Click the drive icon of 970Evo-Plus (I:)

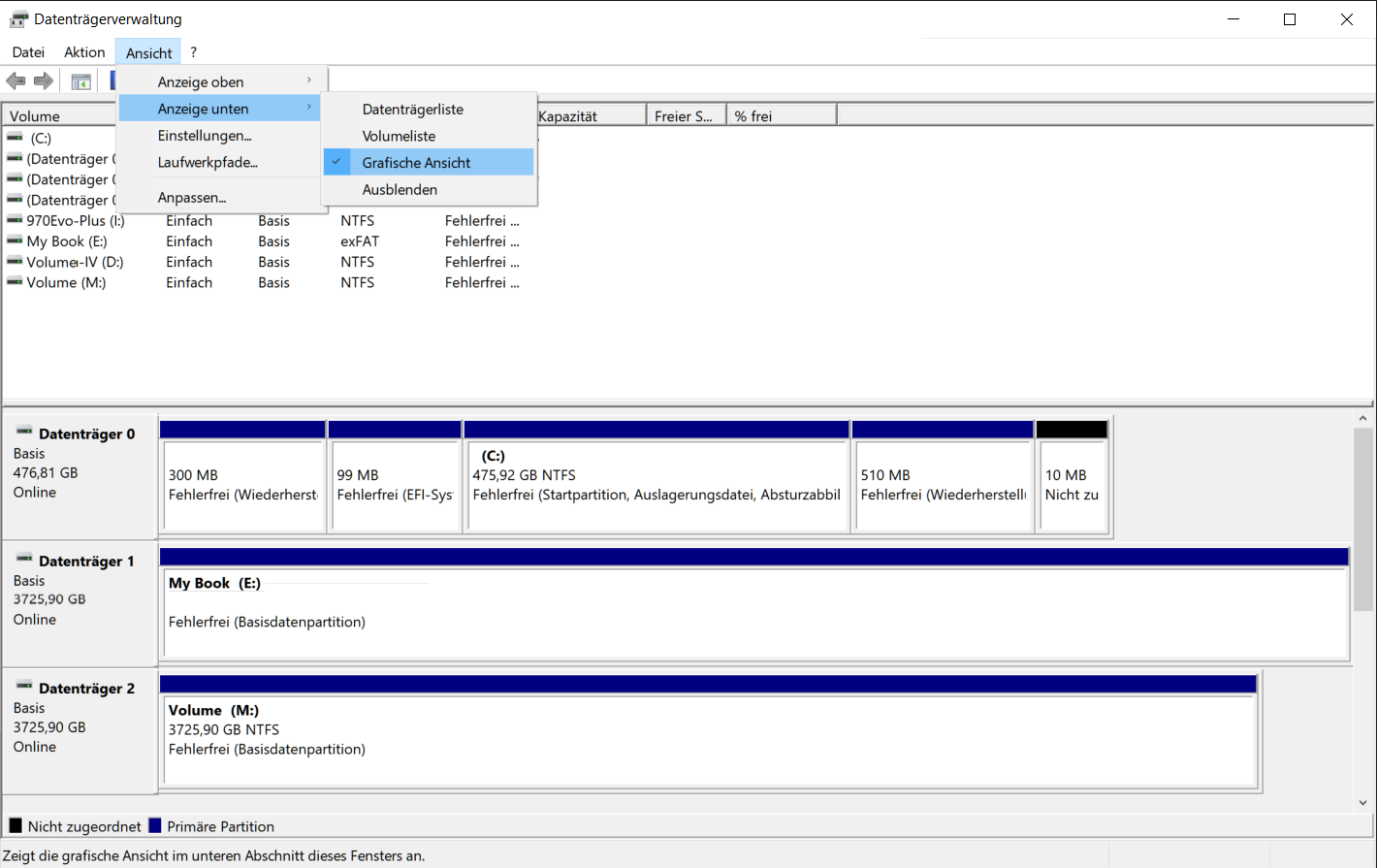[15, 220]
